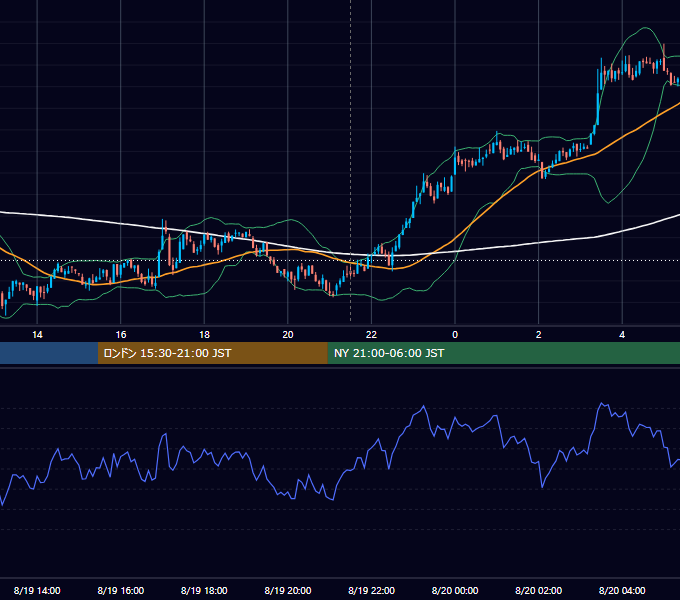
Task: Click the '8/20 00:00' time label
Action: click(x=455, y=590)
